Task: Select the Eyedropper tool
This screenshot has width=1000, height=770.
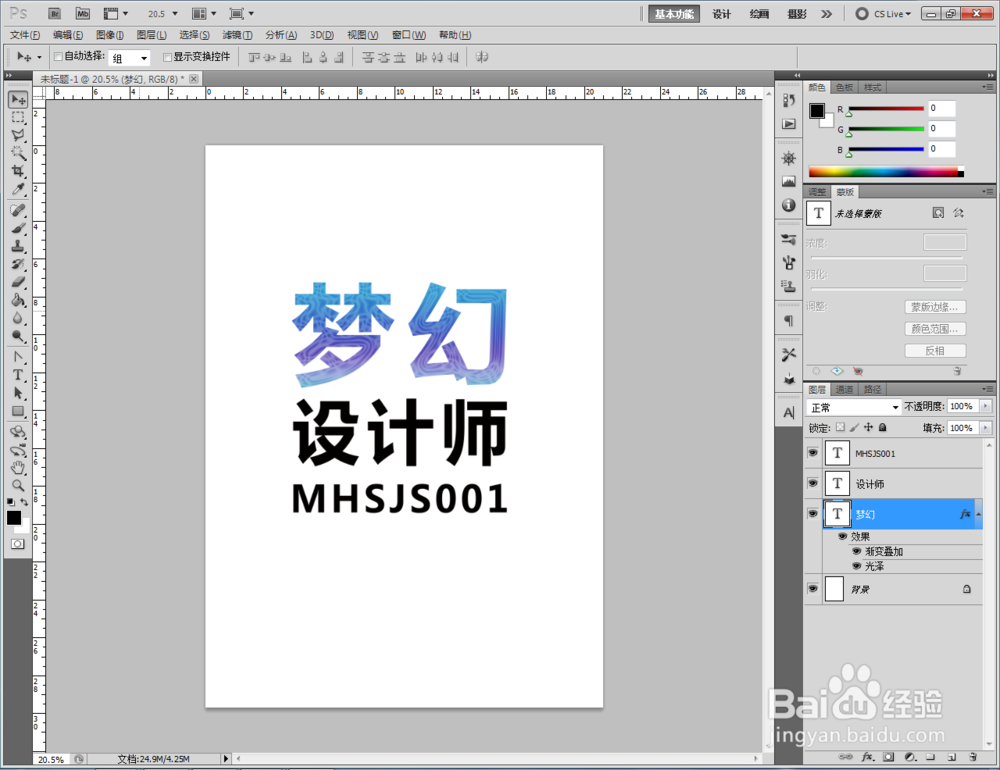Action: pos(18,189)
